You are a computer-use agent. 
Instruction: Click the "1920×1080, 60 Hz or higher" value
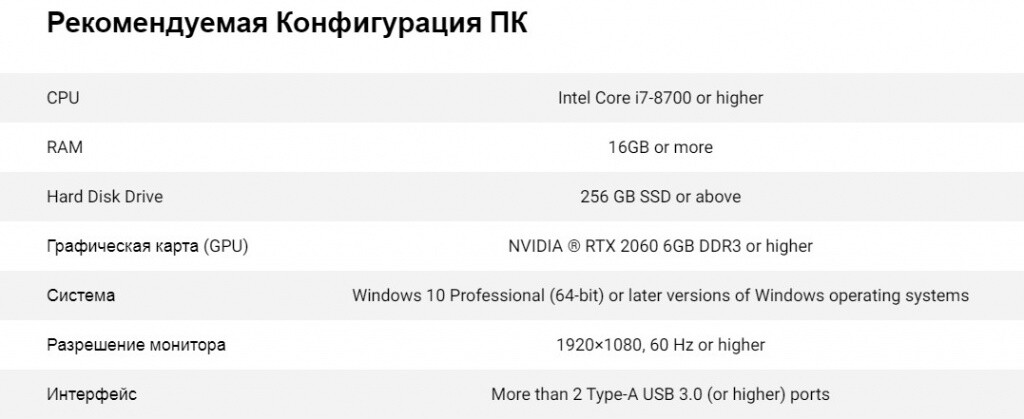tap(660, 345)
